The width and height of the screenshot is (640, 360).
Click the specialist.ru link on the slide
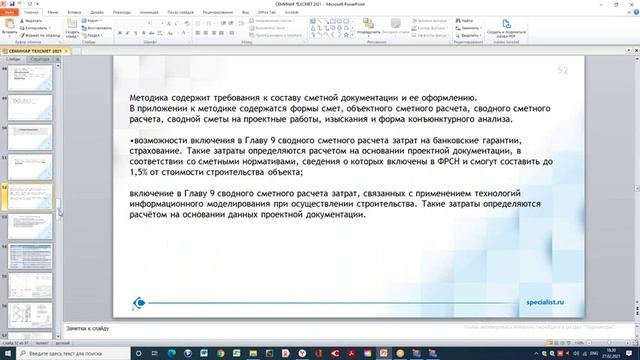(x=545, y=302)
